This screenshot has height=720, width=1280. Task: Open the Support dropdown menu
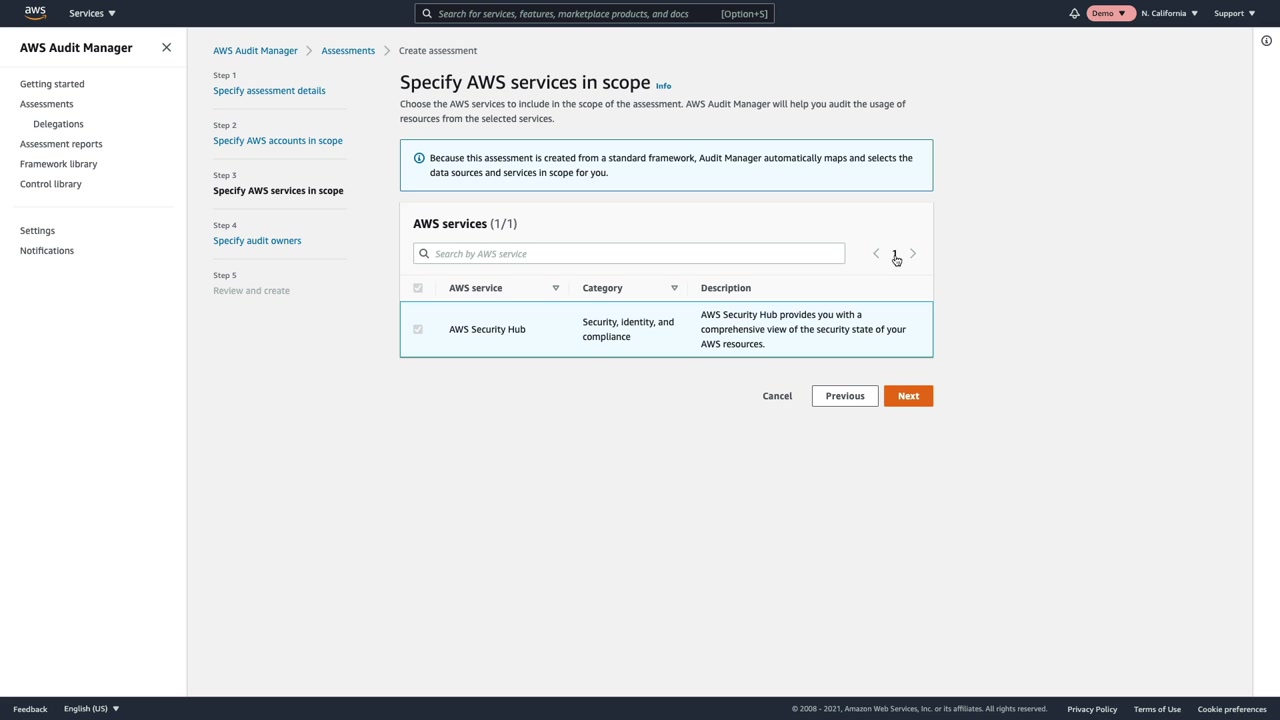coord(1234,13)
